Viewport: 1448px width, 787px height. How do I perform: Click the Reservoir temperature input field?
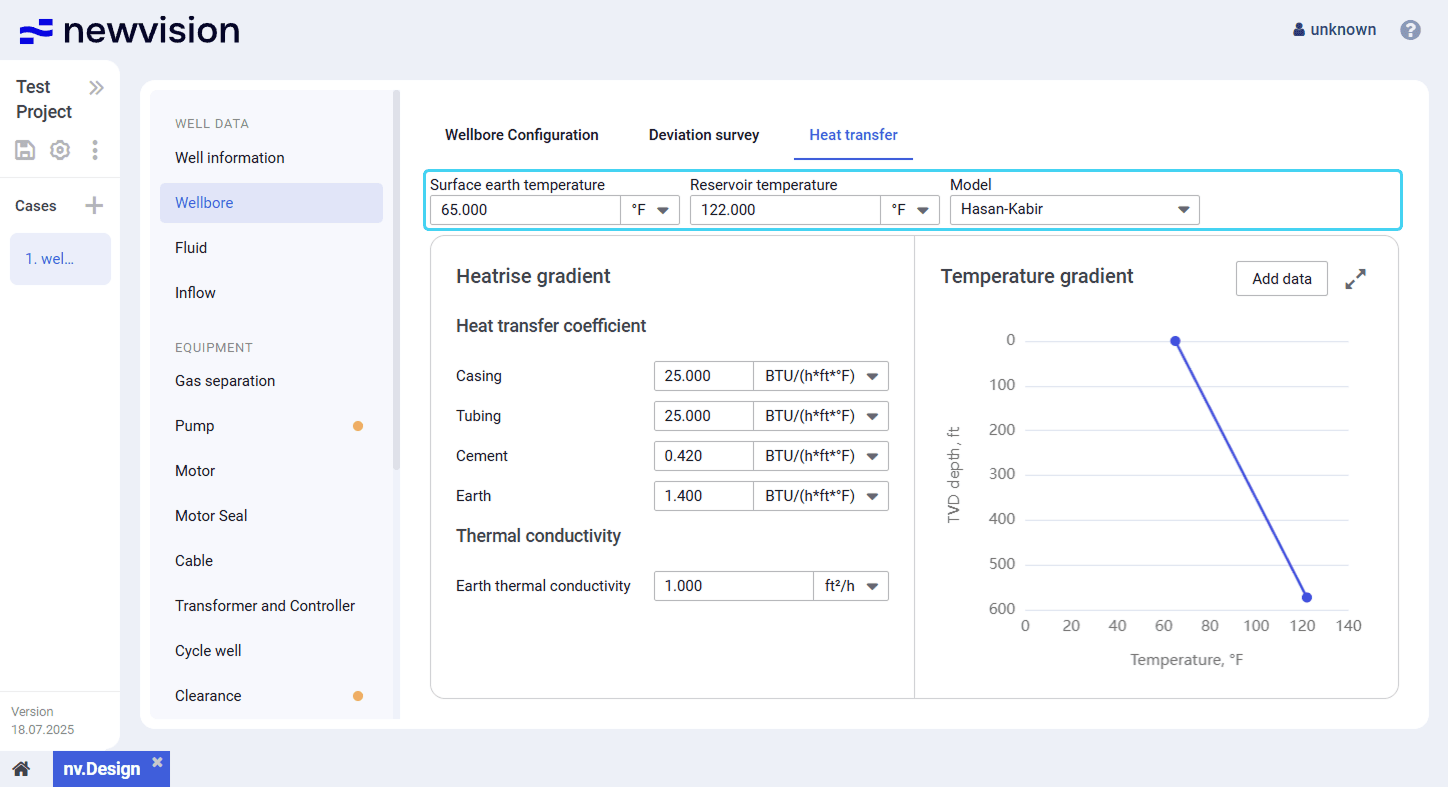[x=784, y=210]
